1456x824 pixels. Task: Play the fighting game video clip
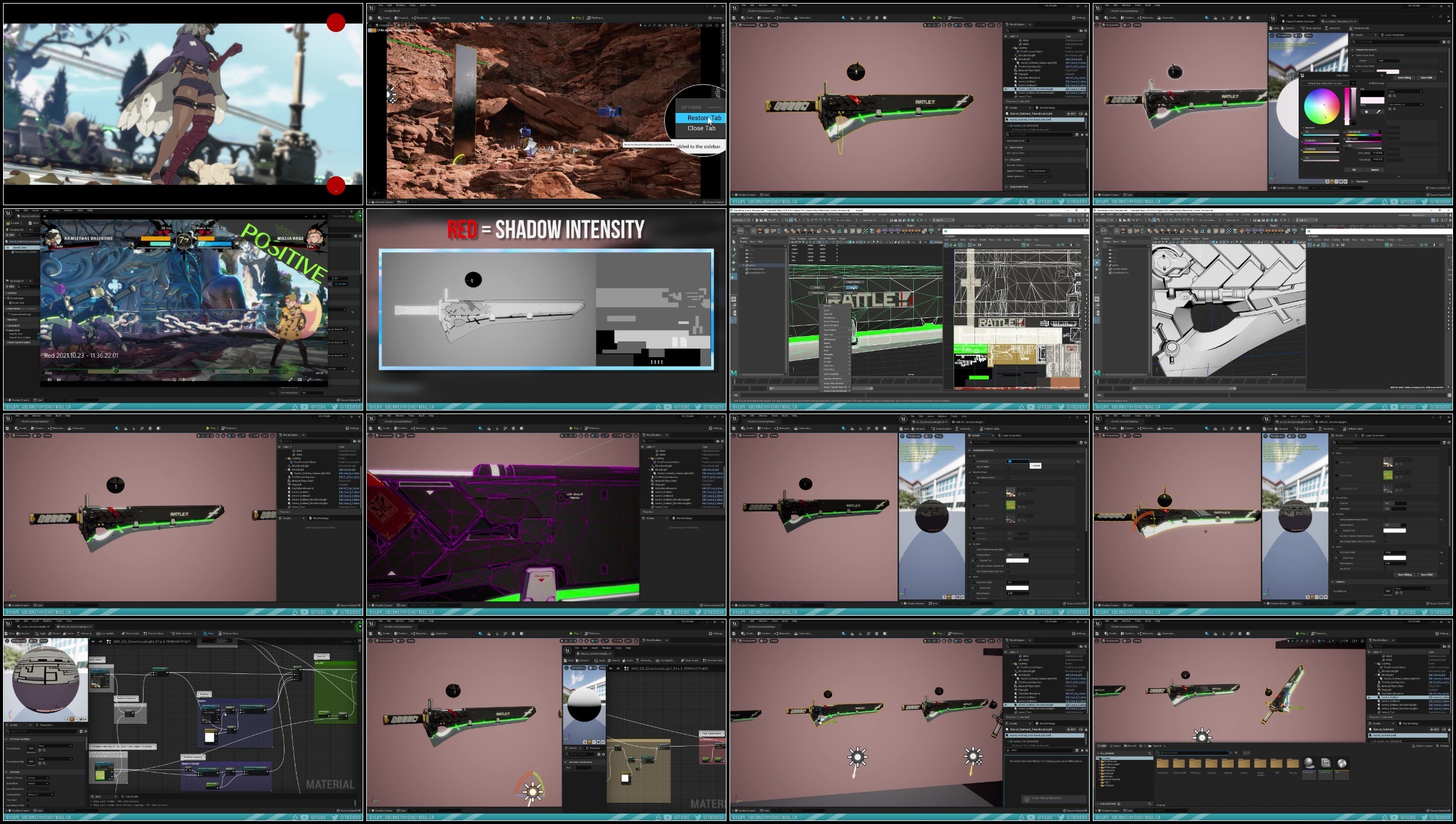point(184,379)
